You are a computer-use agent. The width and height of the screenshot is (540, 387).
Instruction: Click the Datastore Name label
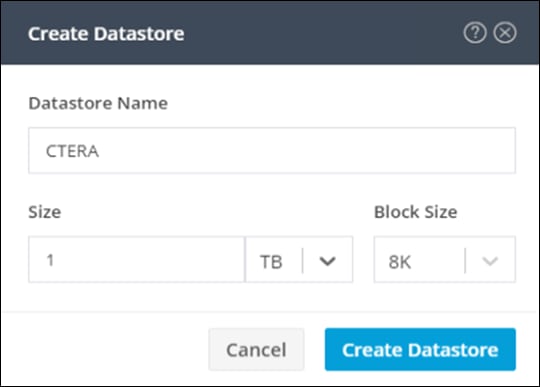[98, 103]
